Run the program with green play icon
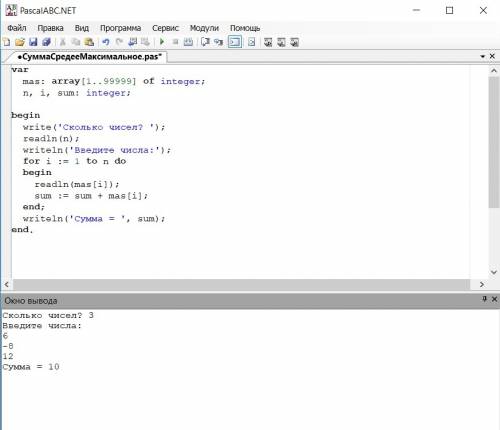 [x=162, y=42]
